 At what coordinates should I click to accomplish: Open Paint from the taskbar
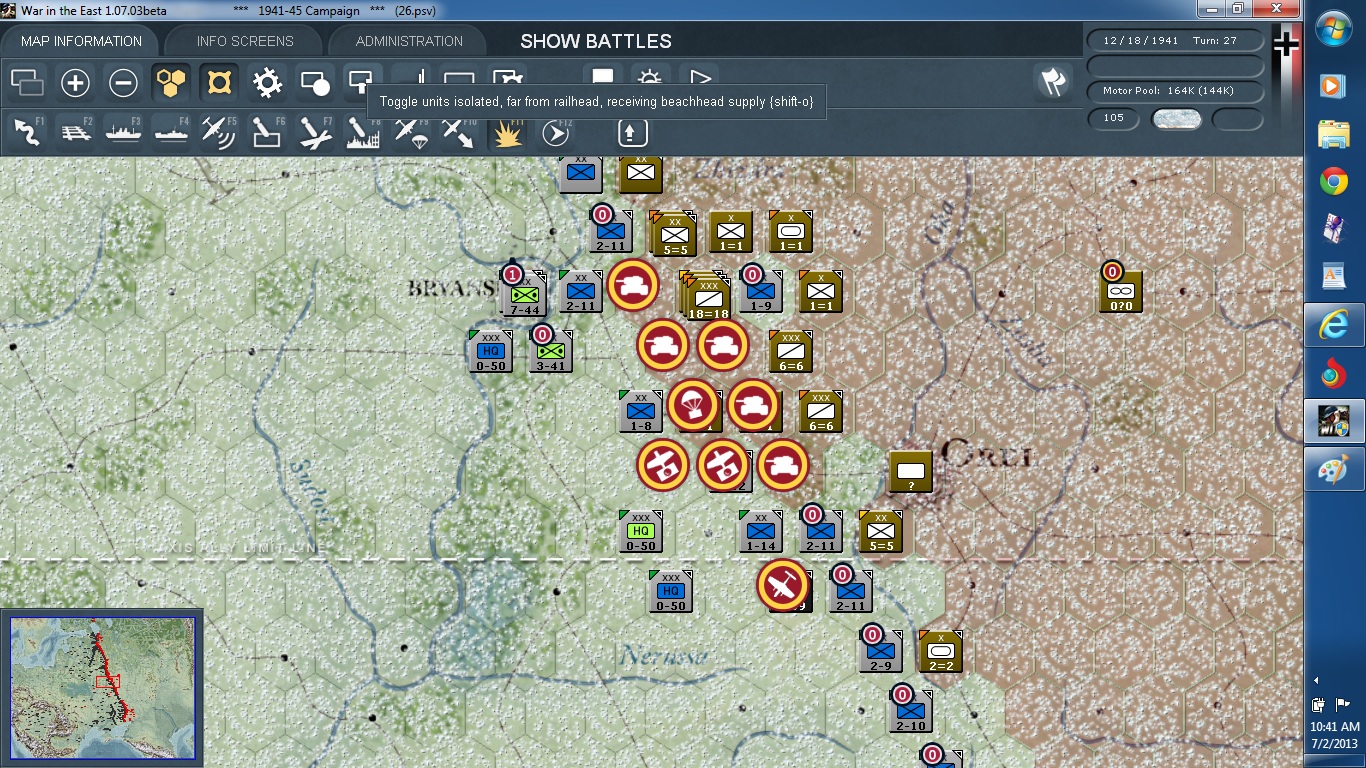(1334, 469)
